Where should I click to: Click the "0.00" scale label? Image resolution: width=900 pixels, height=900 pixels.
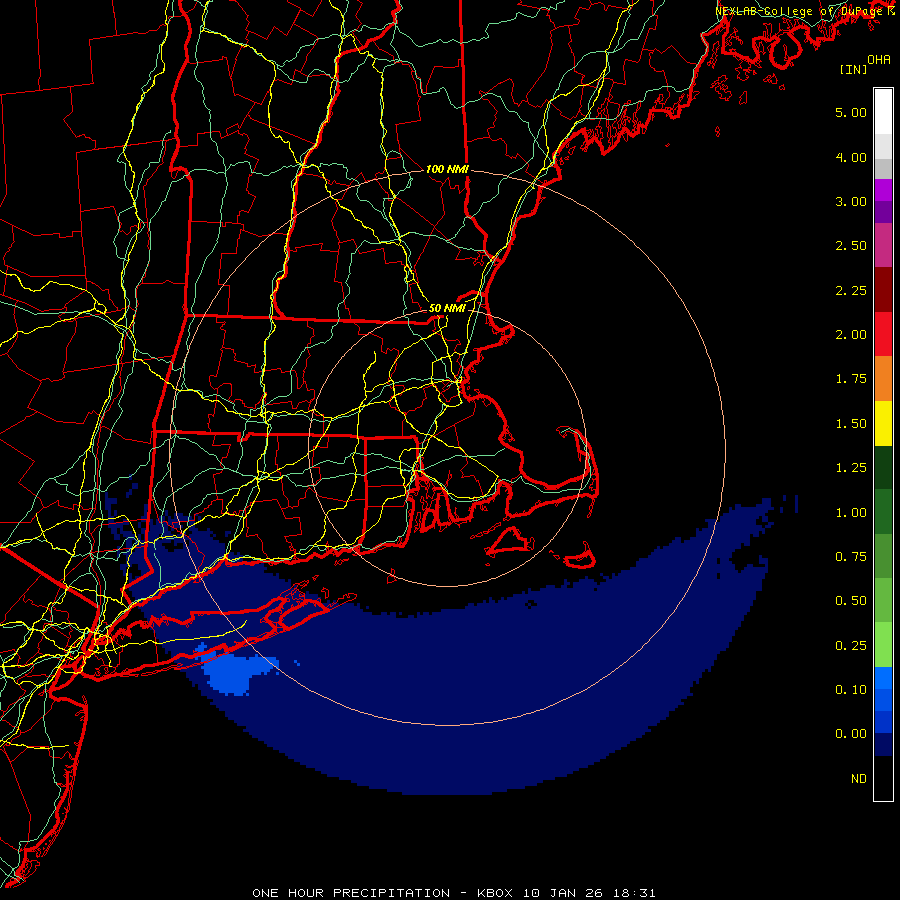851,734
